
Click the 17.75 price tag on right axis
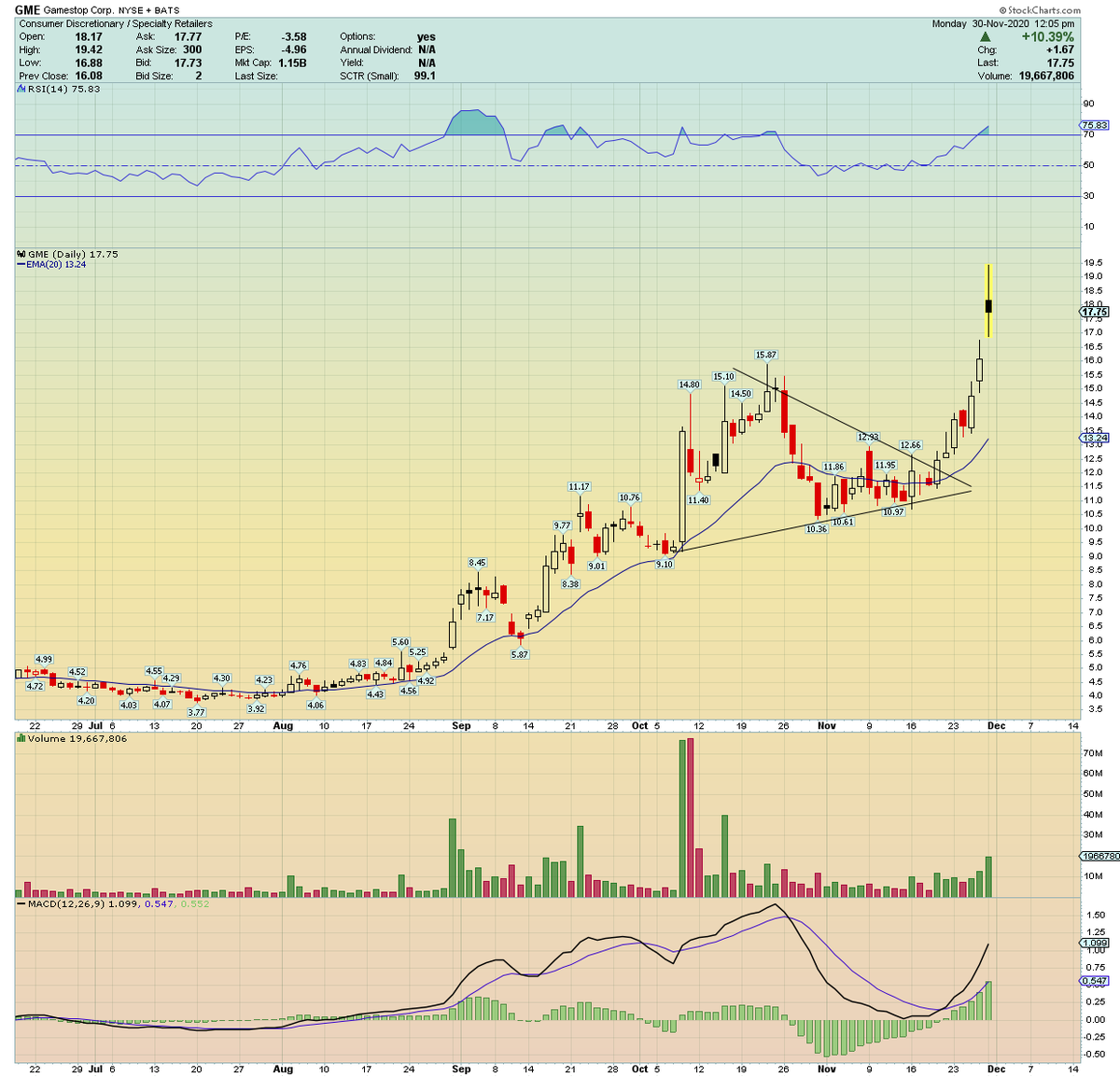[1094, 313]
